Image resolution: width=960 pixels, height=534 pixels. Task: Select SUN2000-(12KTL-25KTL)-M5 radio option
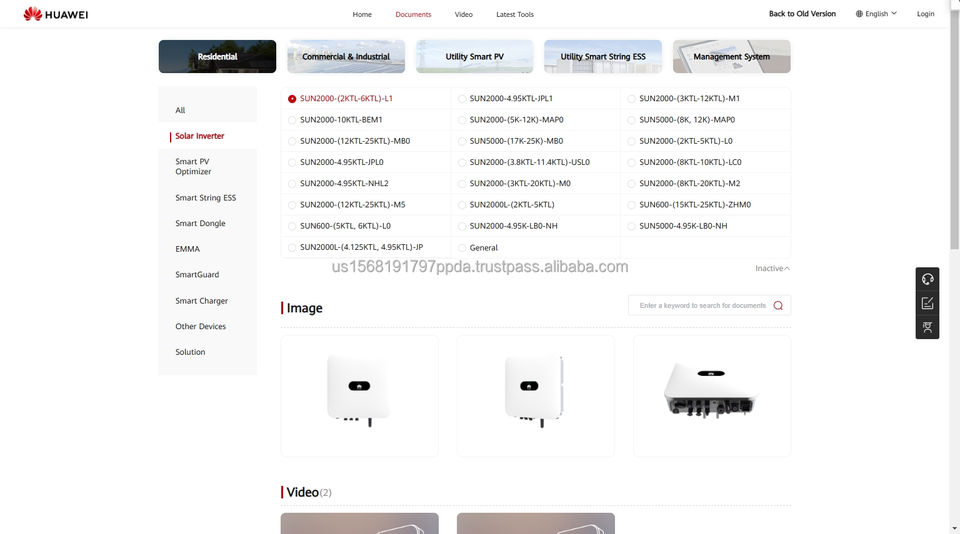point(292,205)
